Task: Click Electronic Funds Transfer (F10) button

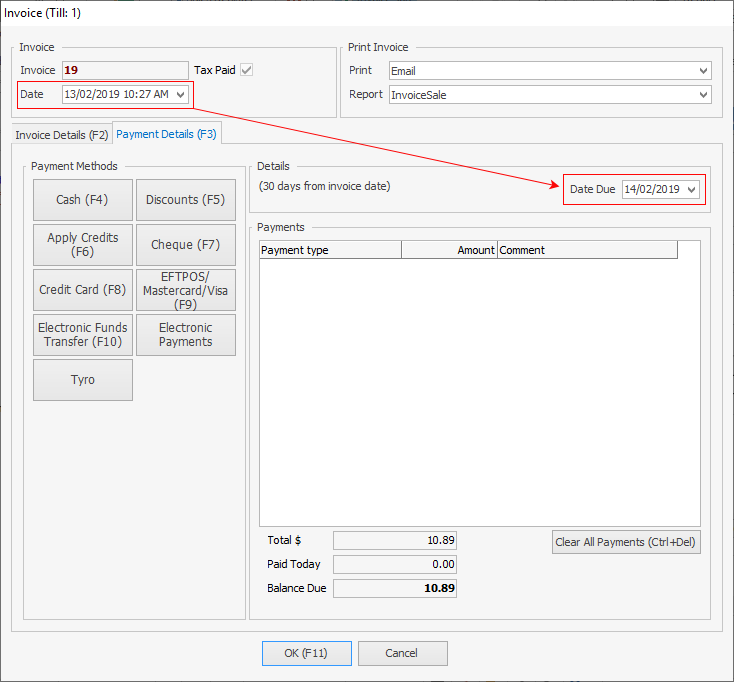Action: tap(83, 335)
